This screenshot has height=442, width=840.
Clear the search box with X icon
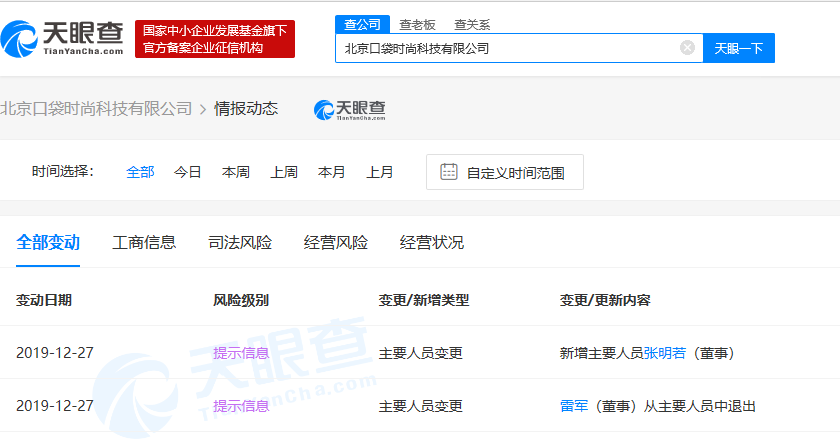pyautogui.click(x=687, y=48)
